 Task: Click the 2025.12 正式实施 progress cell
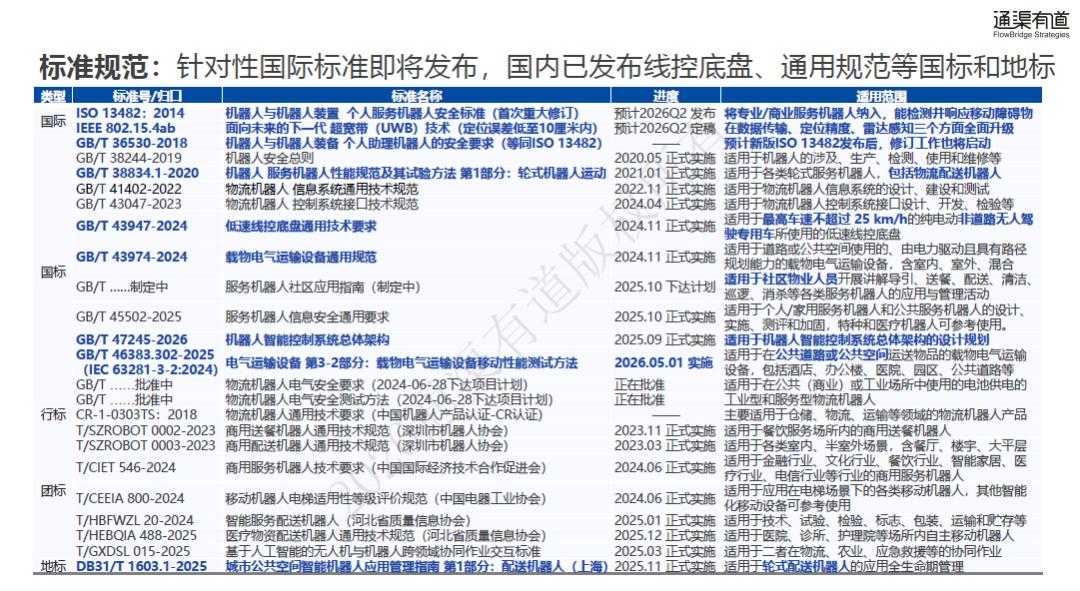click(665, 536)
